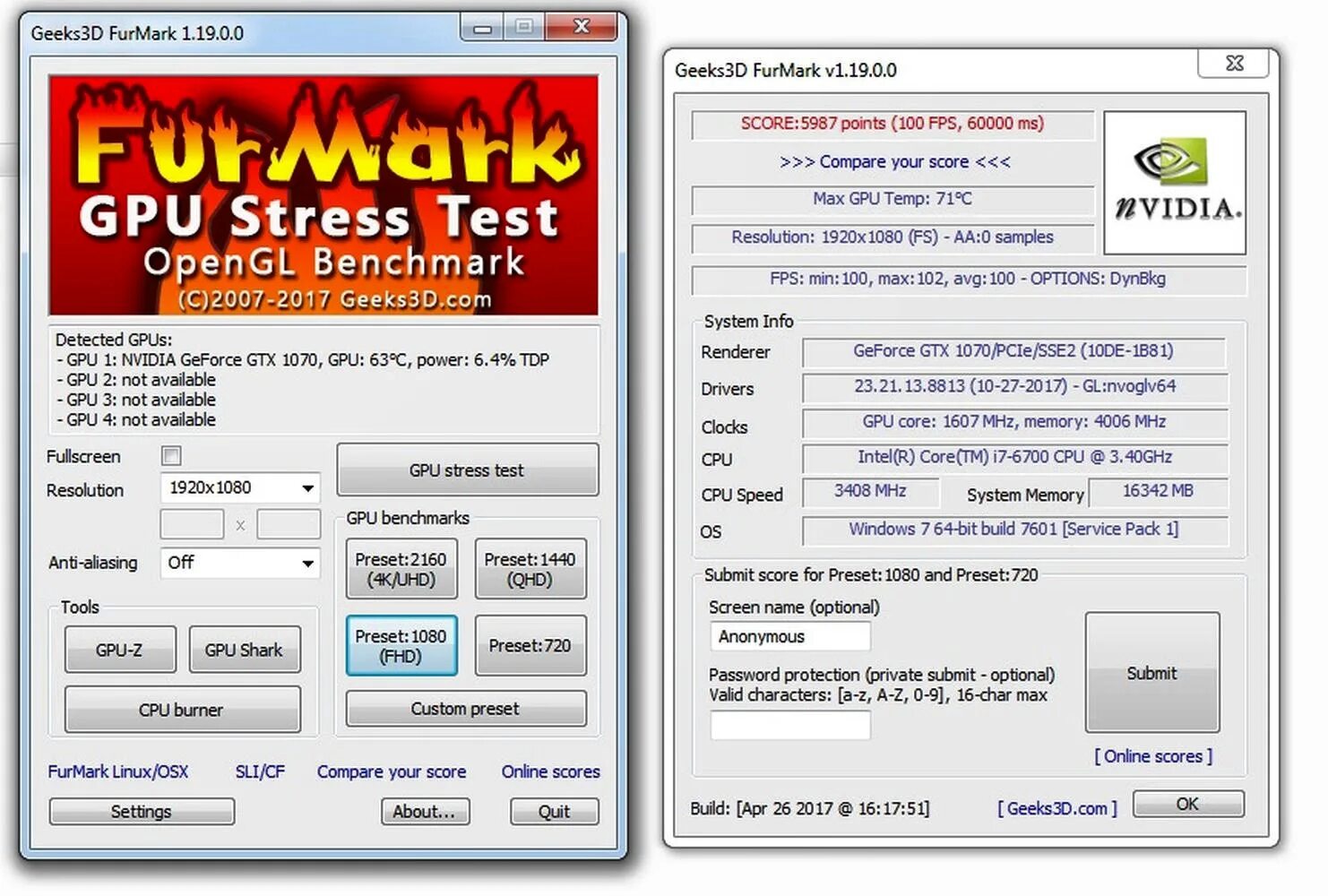1328x896 pixels.
Task: Click the GPU 1: NVIDIA GeForce GTX 1070 line
Action: (x=303, y=360)
